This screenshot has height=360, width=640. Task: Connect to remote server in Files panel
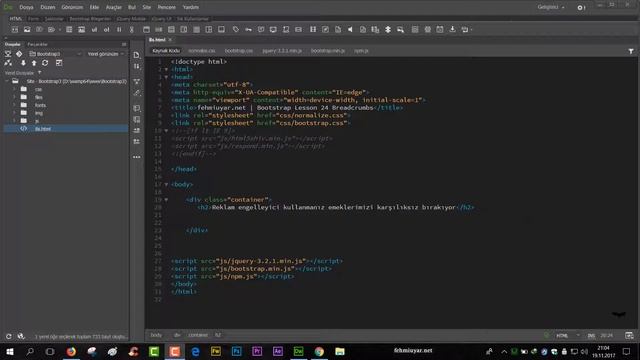click(x=8, y=63)
